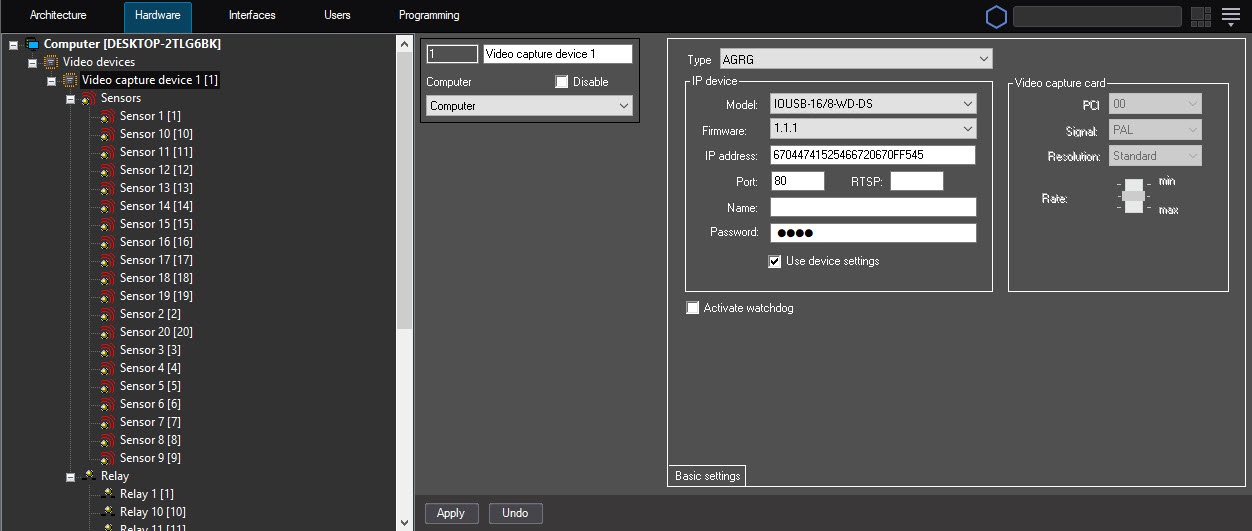This screenshot has width=1252, height=531.
Task: Collapse the Computer [DESKTOP-2TLG6BK] tree node
Action: (x=13, y=45)
